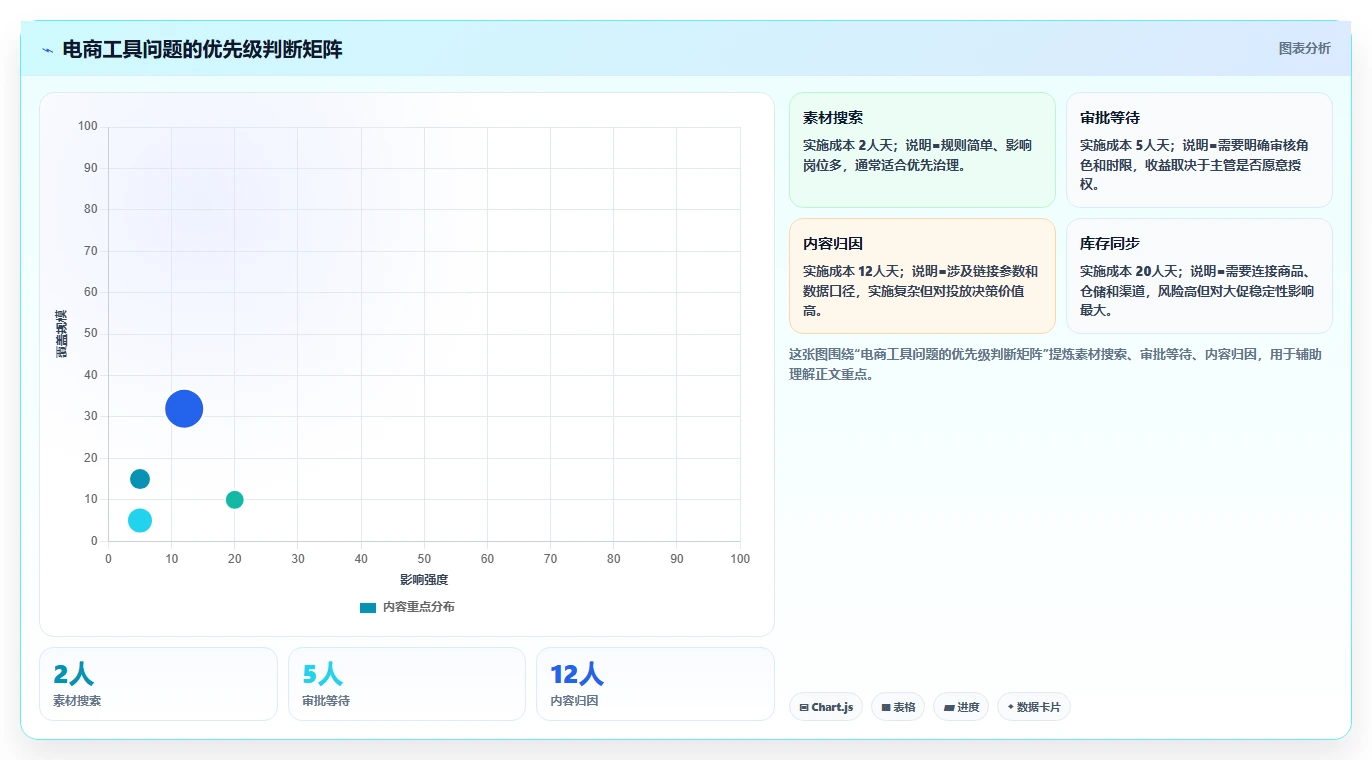
Task: Open the 库存同步 info card
Action: coord(1199,276)
